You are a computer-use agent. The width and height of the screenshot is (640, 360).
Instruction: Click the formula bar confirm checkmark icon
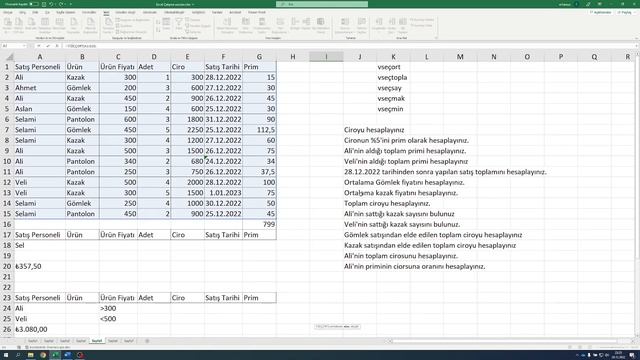48,46
